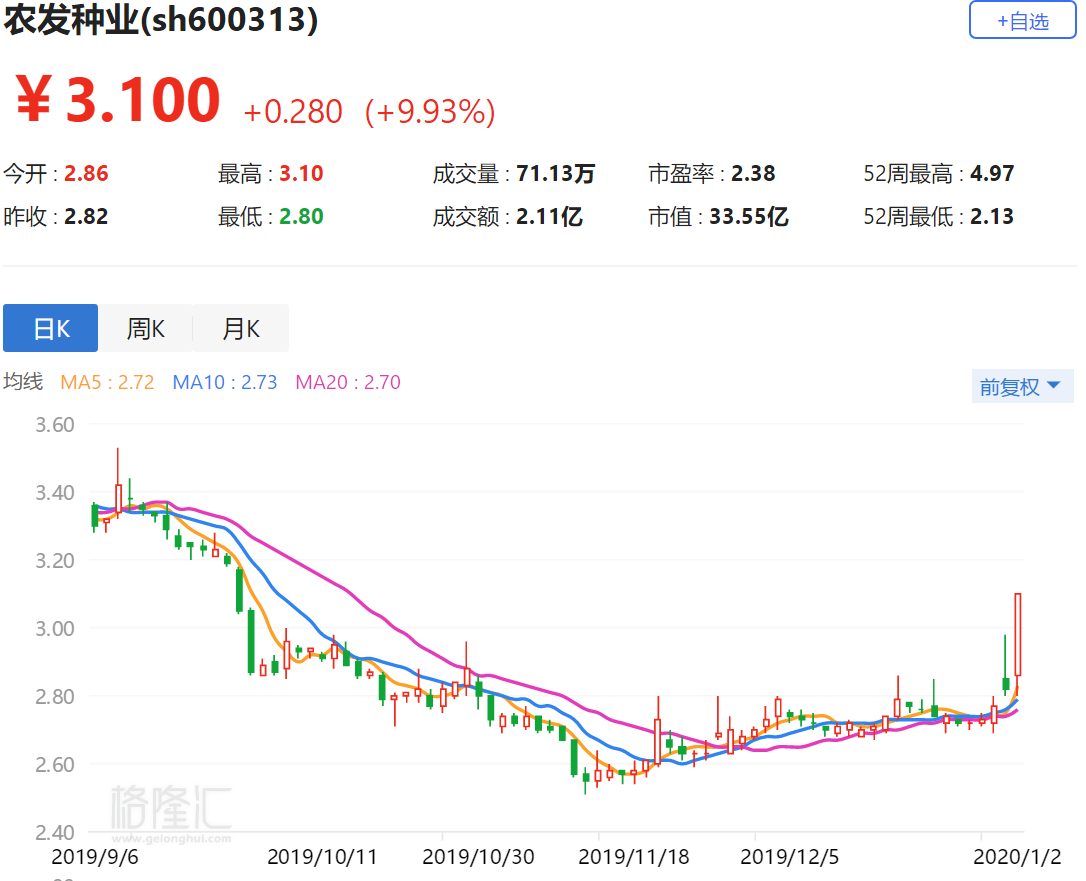Switch to the 月K monthly chart tab

coord(240,328)
